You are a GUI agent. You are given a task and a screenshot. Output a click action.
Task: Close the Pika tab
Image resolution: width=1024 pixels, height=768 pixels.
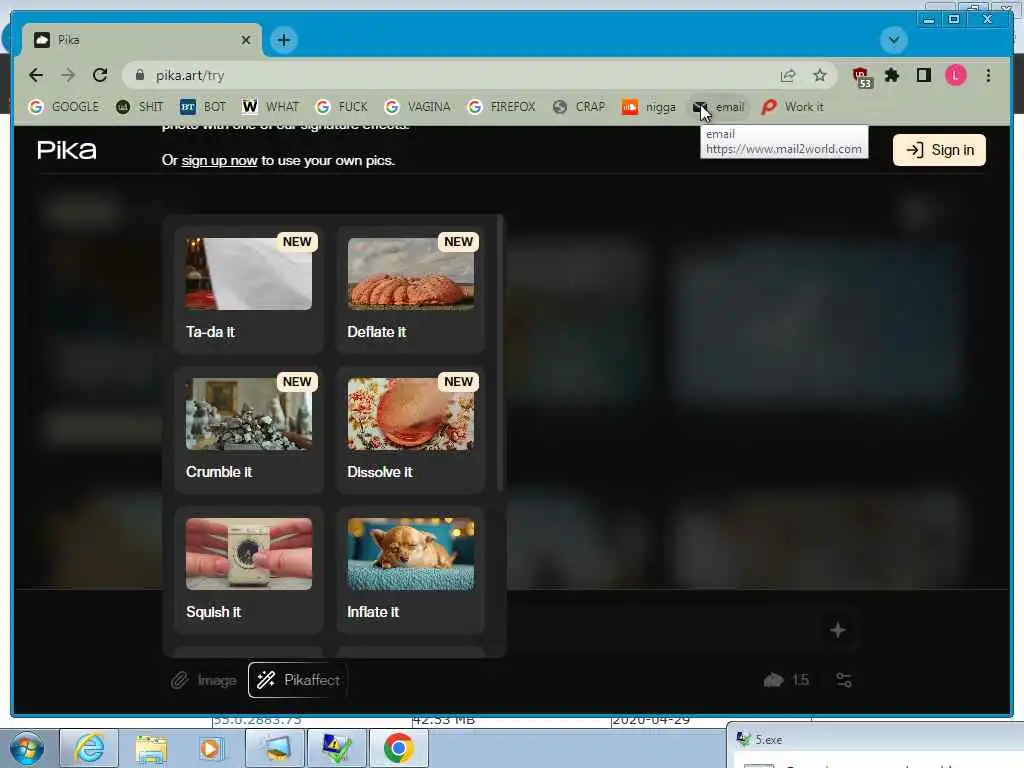coord(246,40)
